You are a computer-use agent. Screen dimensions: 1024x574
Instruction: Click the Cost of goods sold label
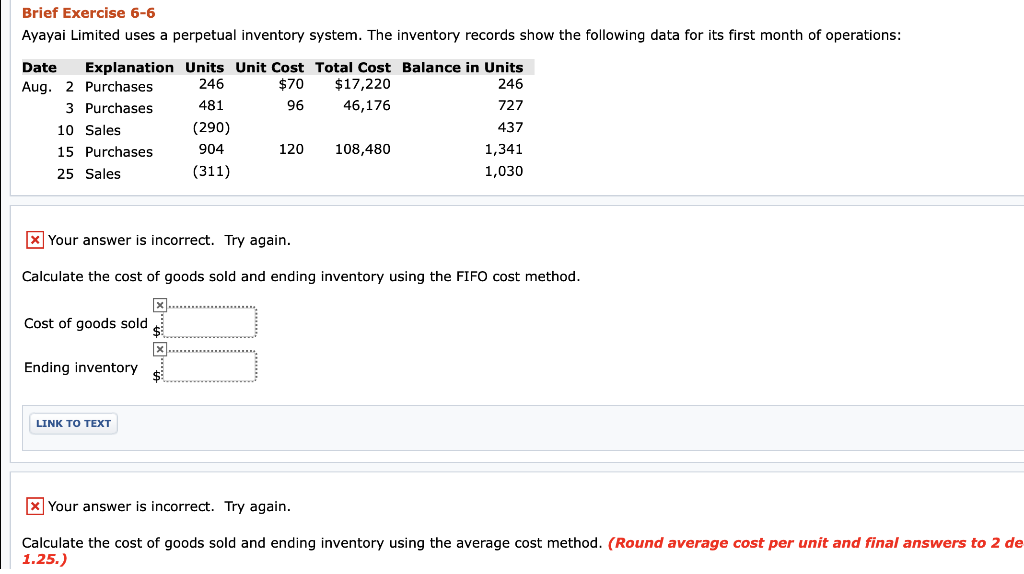click(86, 323)
